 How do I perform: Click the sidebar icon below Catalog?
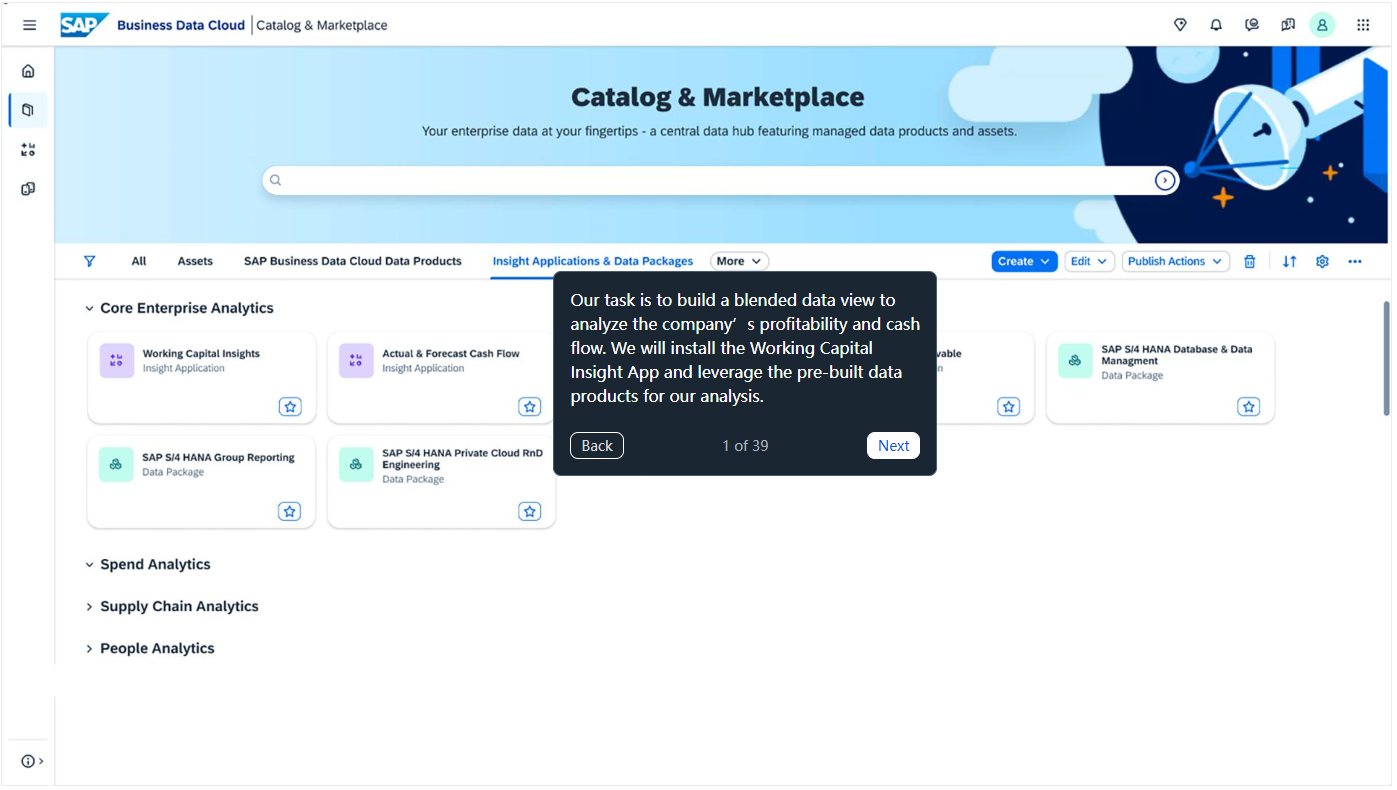tap(28, 150)
